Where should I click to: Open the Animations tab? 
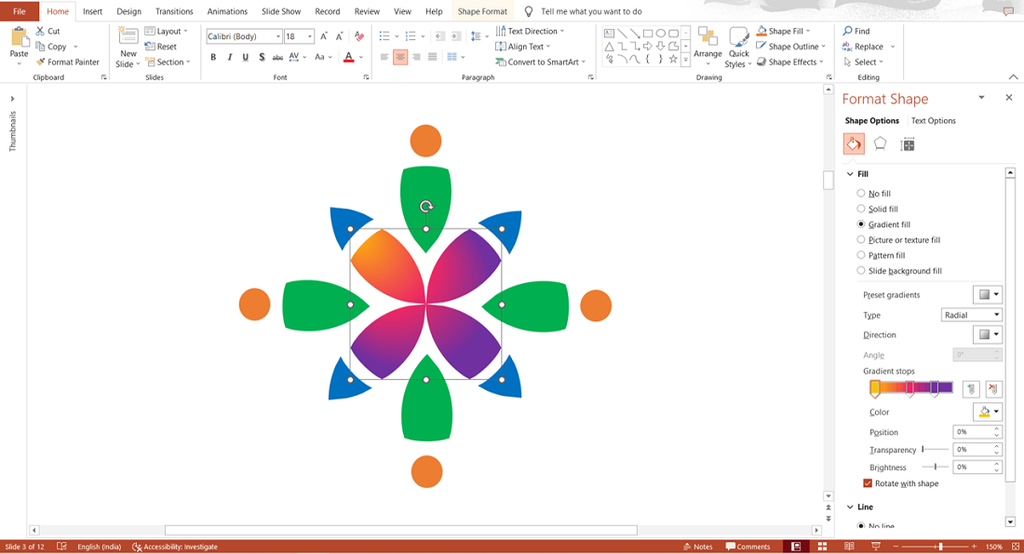[x=227, y=11]
